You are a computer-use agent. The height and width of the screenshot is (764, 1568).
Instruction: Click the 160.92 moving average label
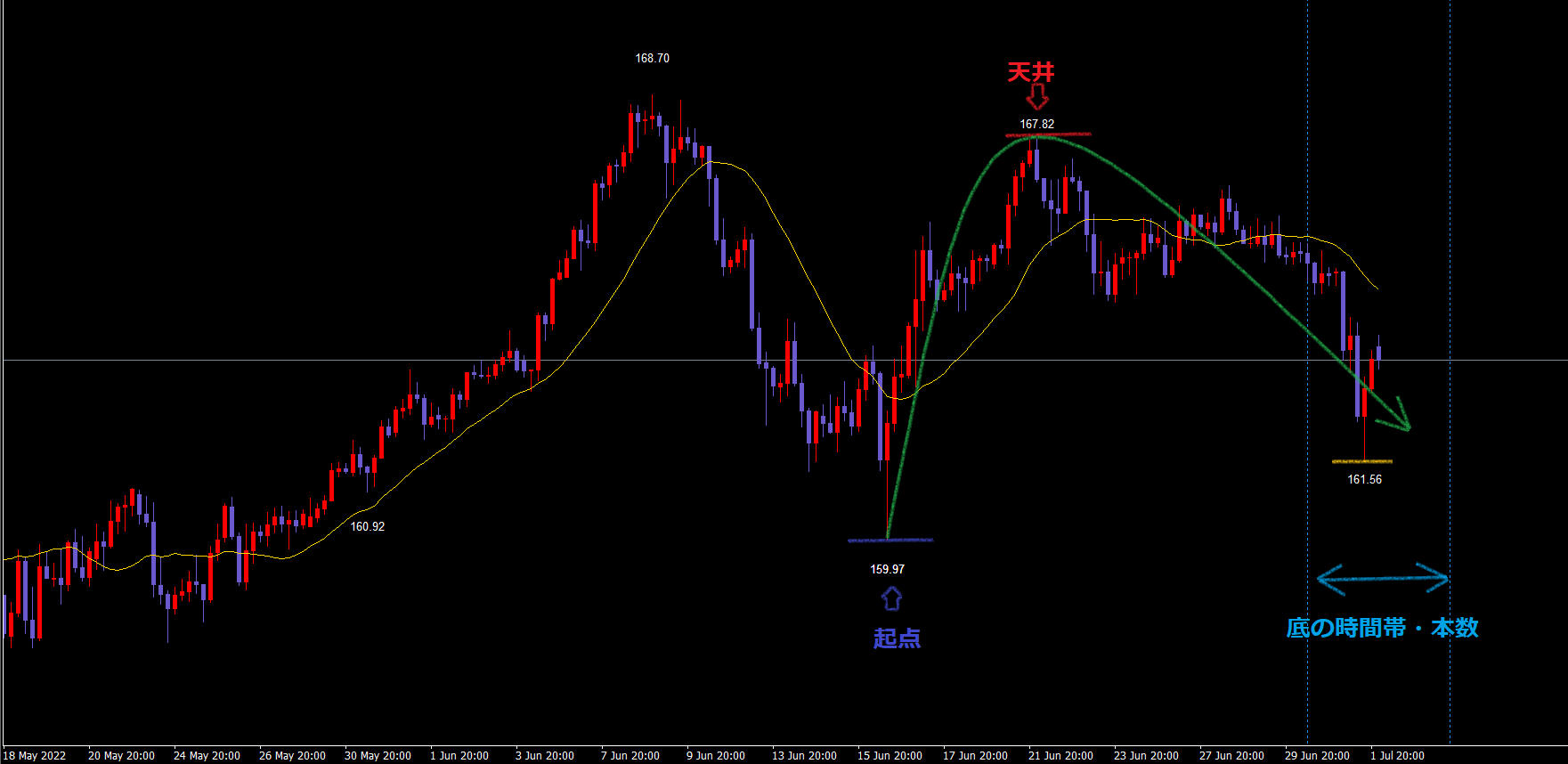367,527
